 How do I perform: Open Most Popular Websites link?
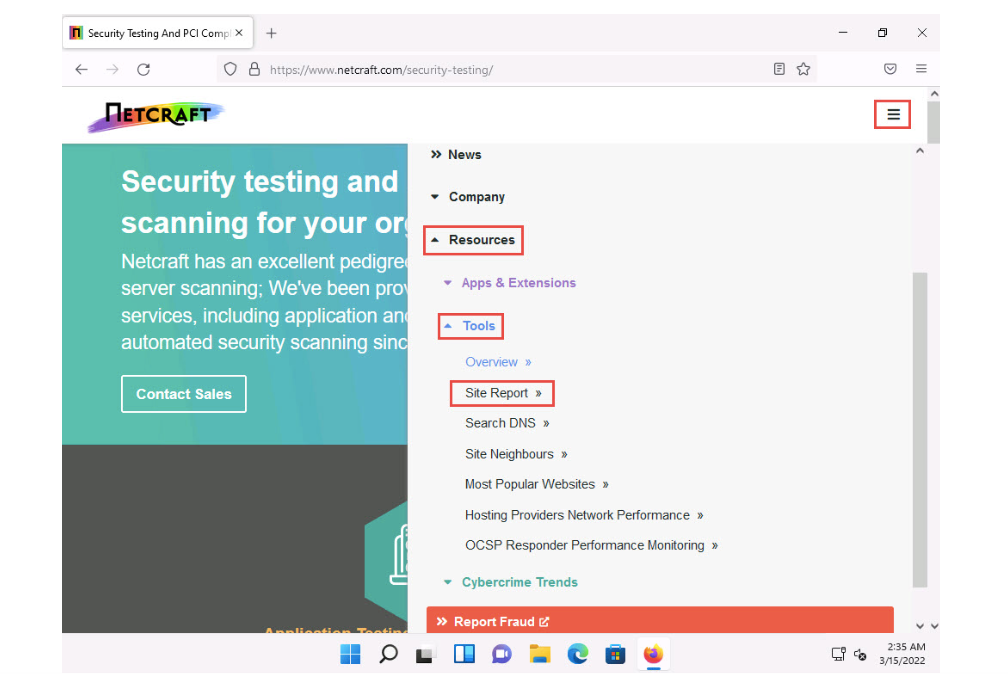(x=537, y=484)
